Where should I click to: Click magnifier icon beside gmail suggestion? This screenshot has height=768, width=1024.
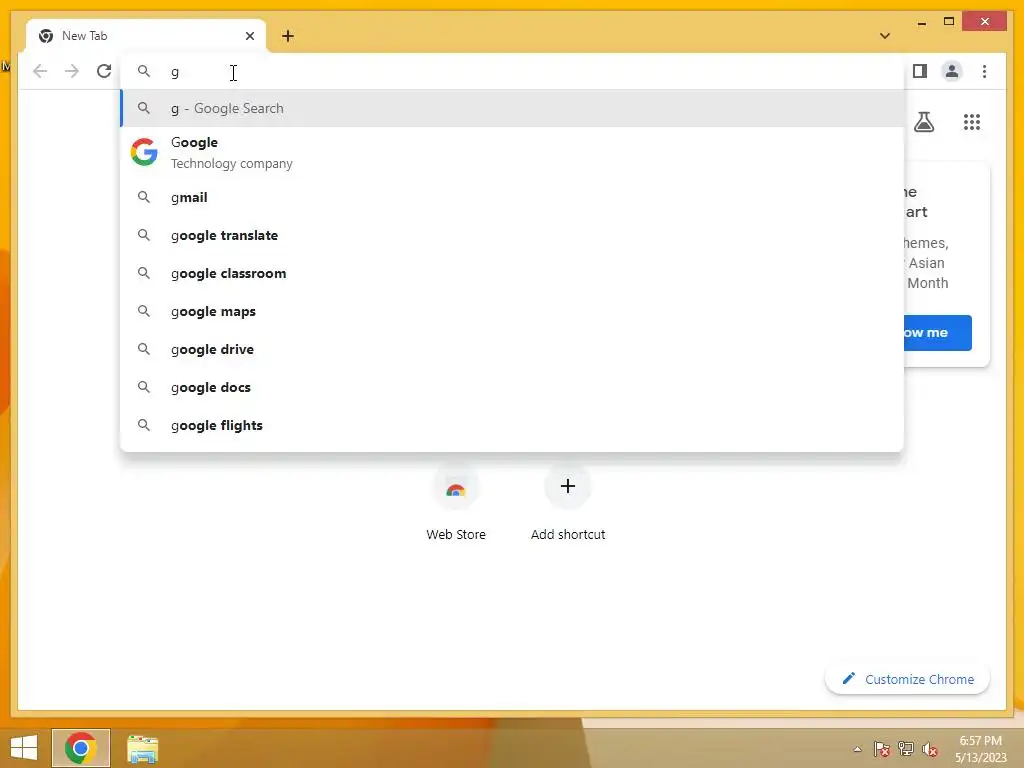coord(144,197)
